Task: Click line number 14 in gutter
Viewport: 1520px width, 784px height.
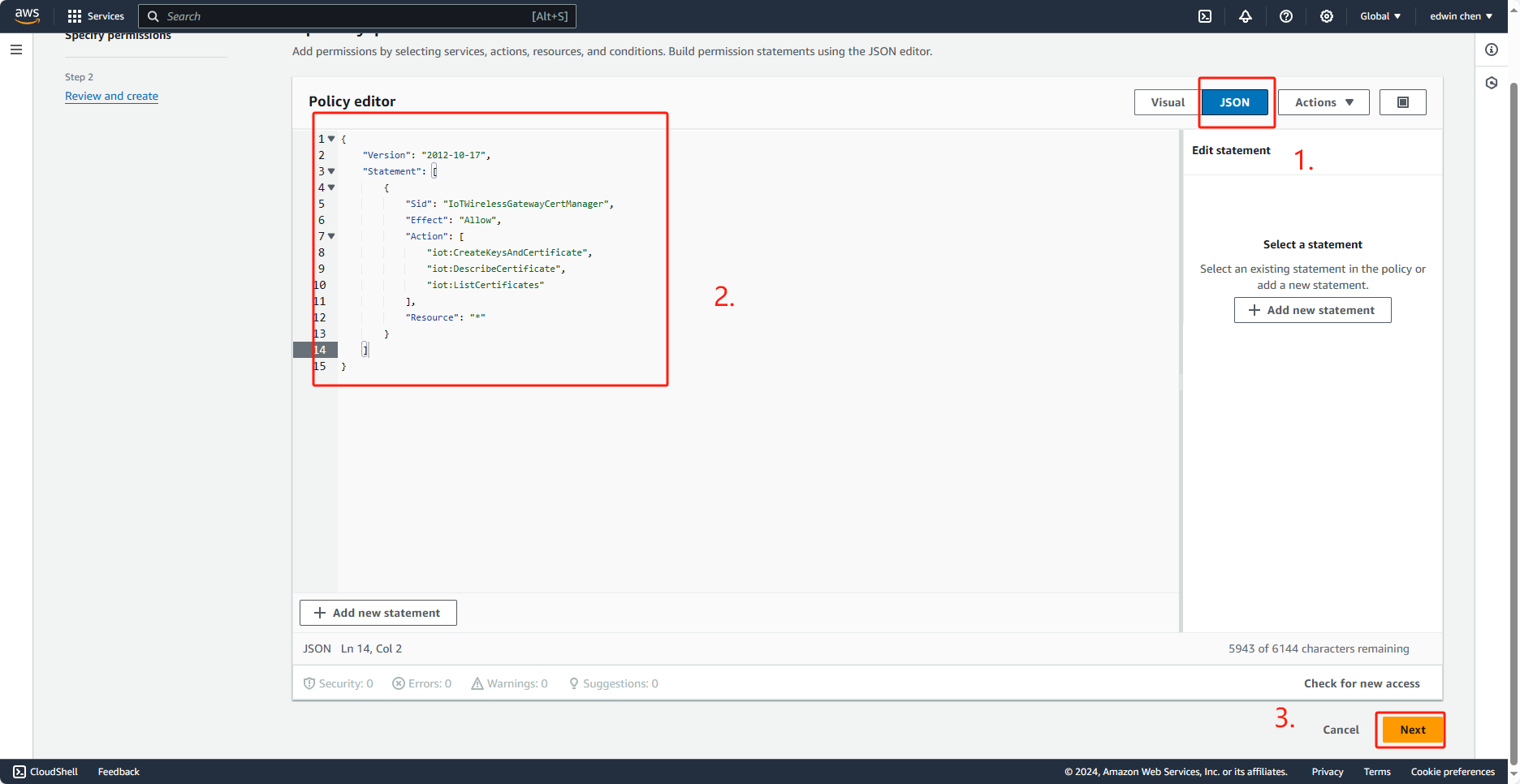Action: click(x=319, y=350)
